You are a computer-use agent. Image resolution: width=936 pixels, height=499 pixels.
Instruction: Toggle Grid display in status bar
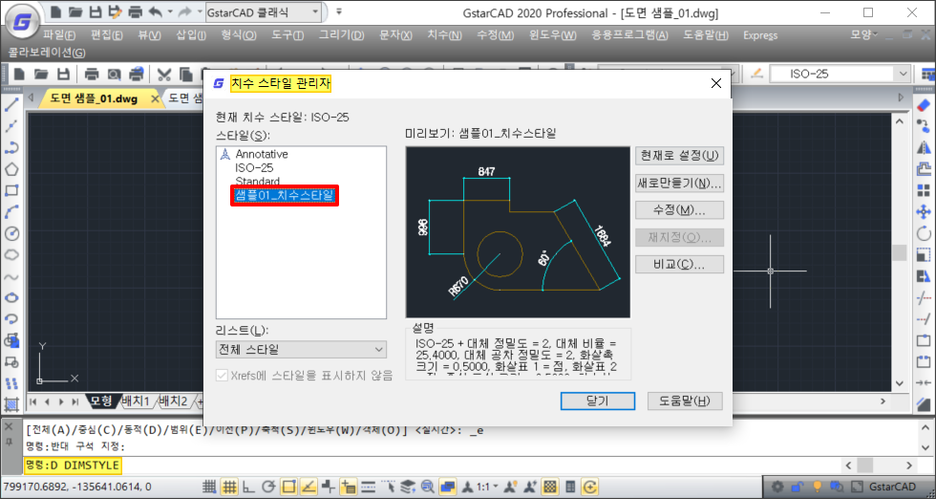(229, 486)
